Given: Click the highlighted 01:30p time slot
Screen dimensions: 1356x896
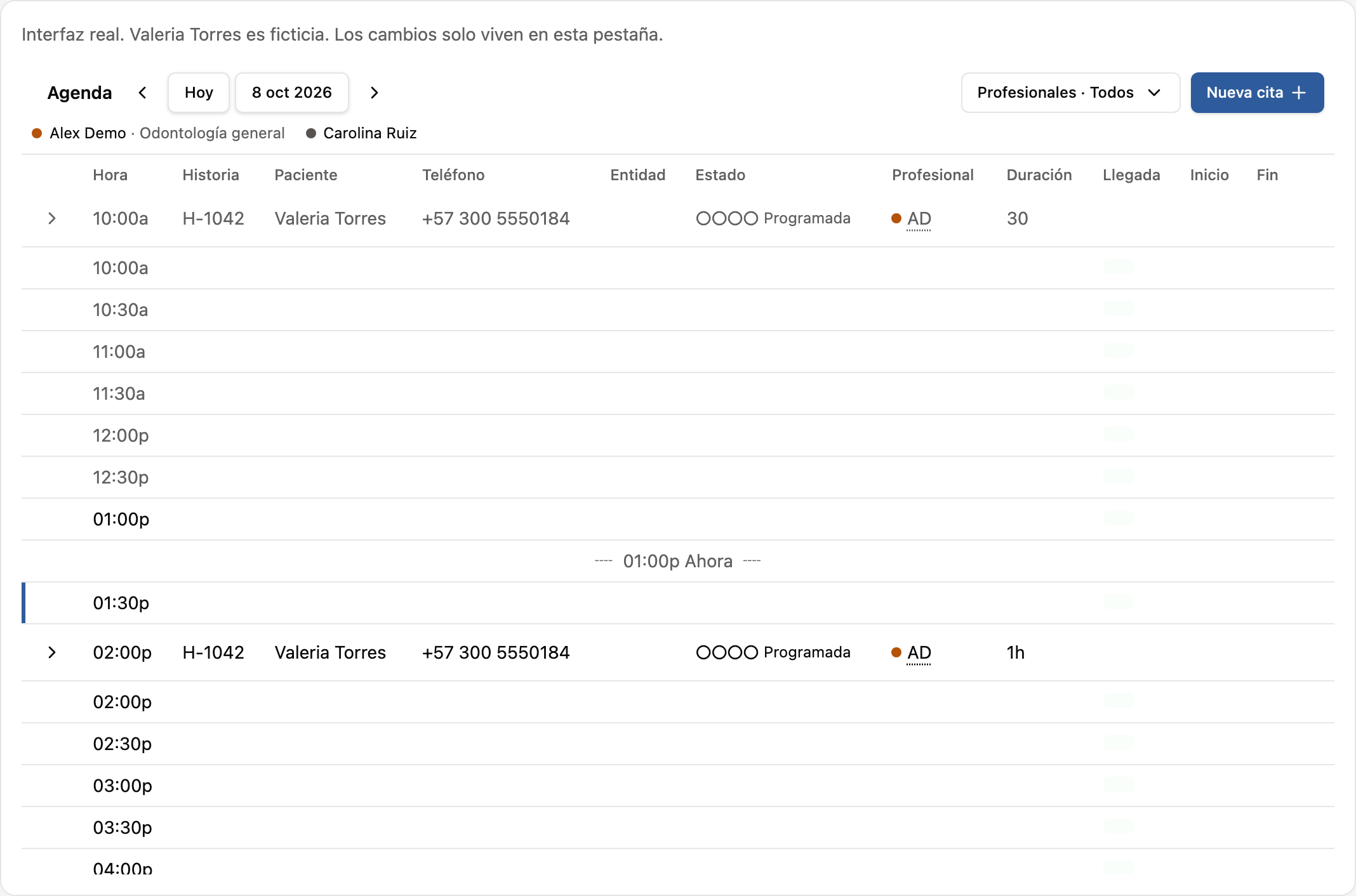Looking at the screenshot, I should pyautogui.click(x=678, y=603).
